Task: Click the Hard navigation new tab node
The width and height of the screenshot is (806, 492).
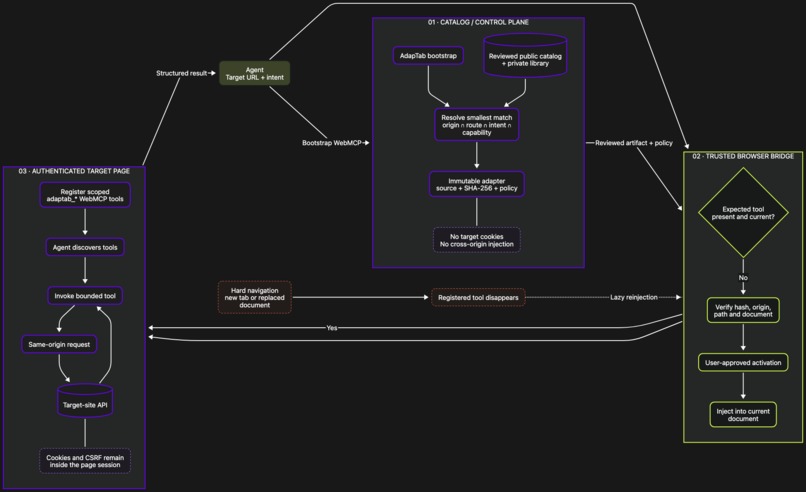Action: [x=254, y=297]
